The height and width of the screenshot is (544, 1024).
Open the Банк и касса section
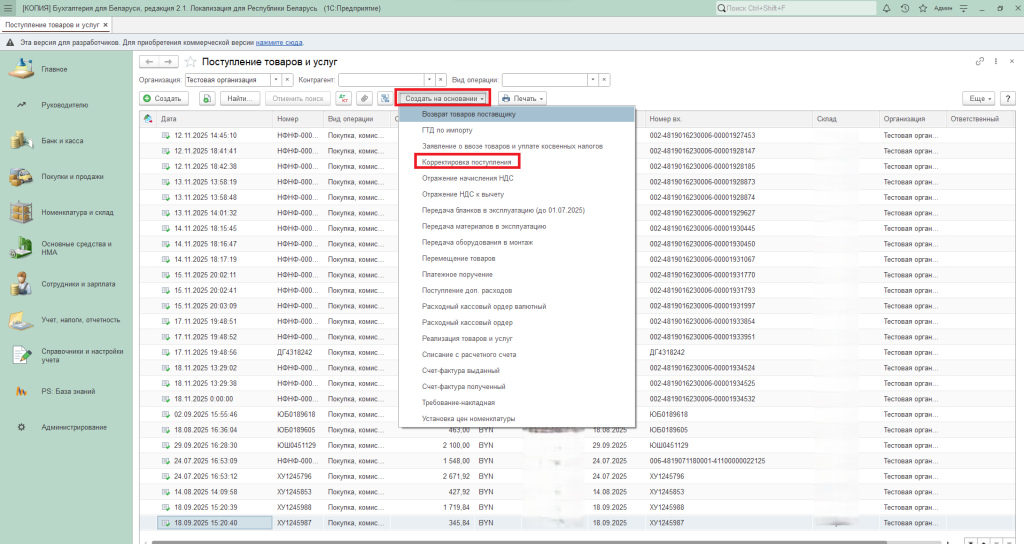click(x=62, y=141)
